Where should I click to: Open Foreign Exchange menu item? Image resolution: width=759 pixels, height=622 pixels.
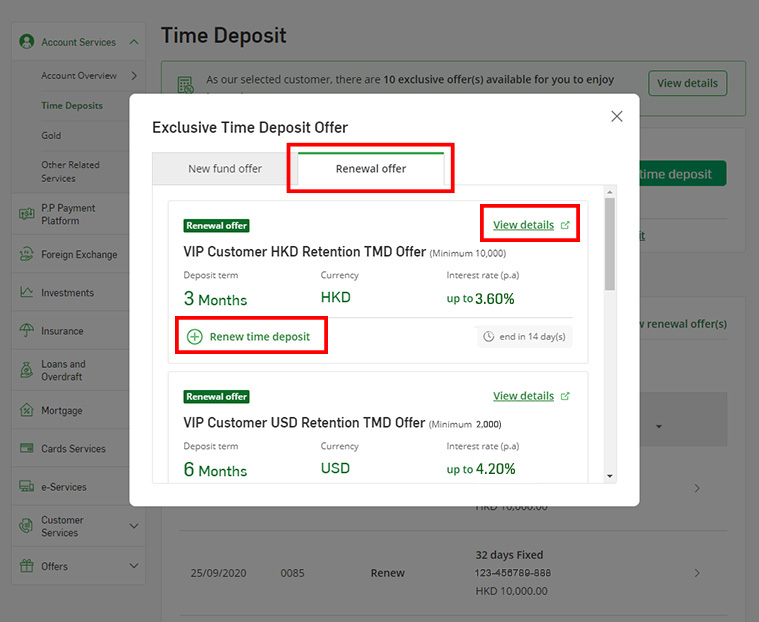pos(79,255)
